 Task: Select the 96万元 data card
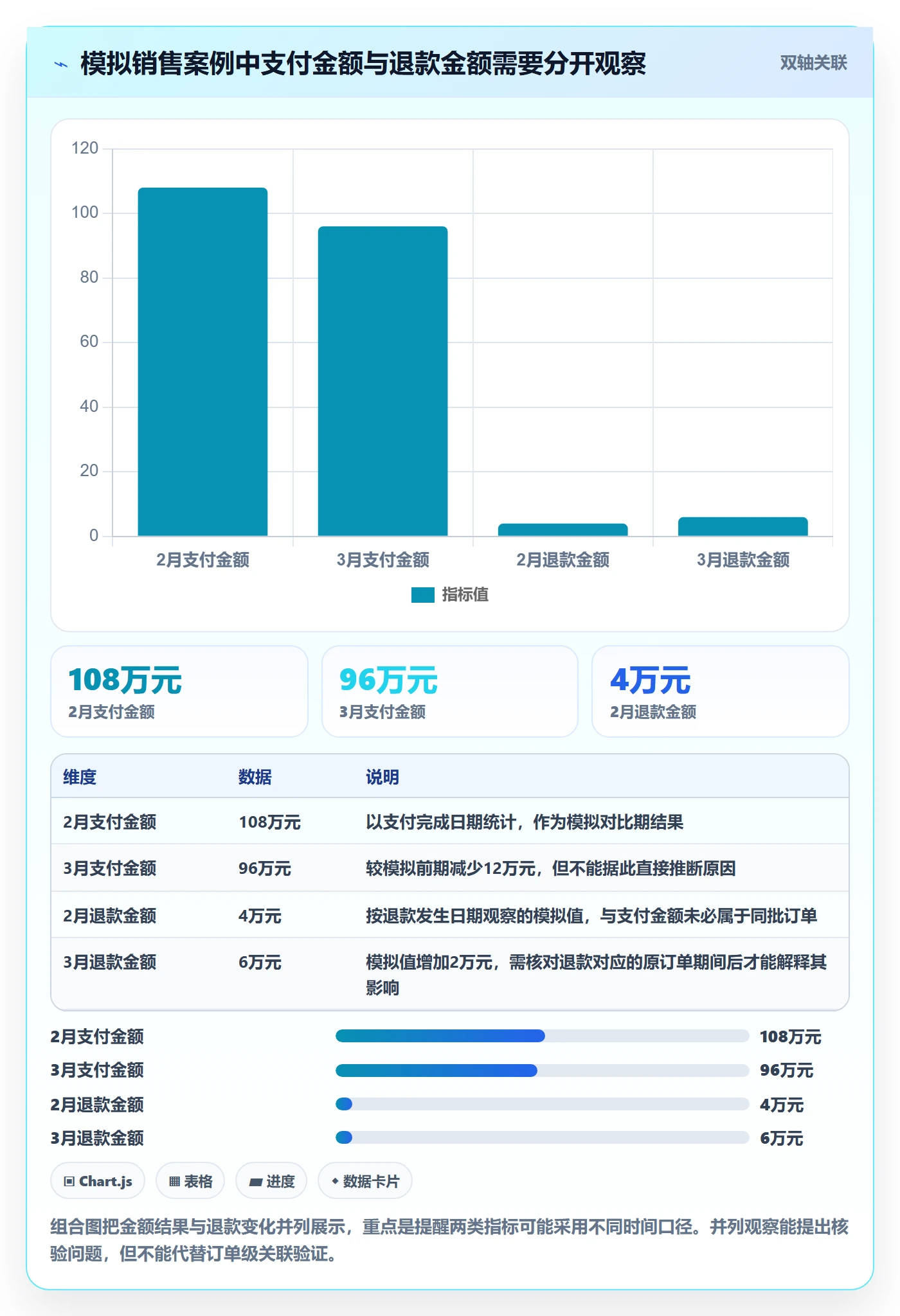point(450,691)
